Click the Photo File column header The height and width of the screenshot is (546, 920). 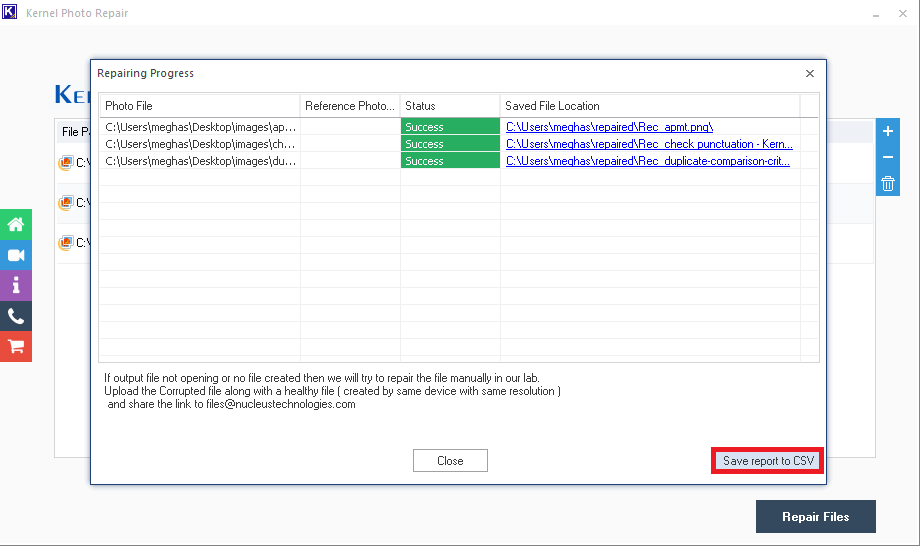[199, 106]
